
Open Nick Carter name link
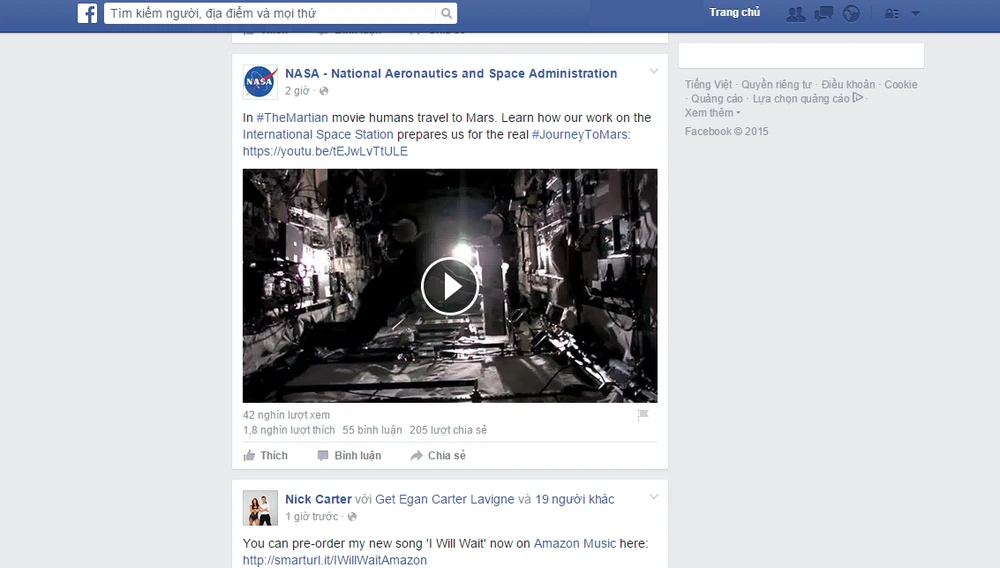pyautogui.click(x=318, y=499)
